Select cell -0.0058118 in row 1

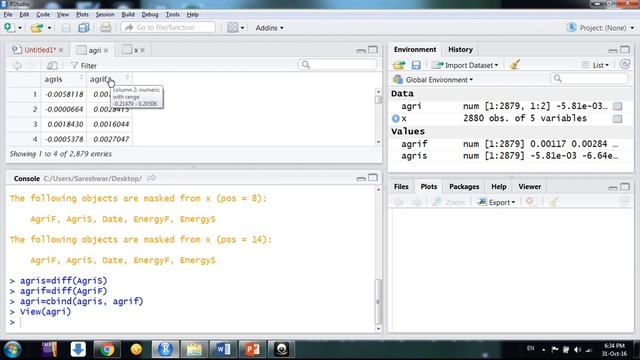click(64, 94)
